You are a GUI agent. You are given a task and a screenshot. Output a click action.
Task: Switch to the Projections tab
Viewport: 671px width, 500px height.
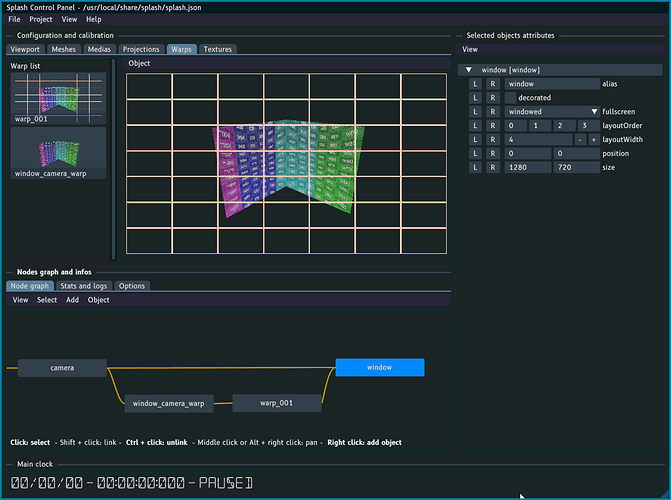point(141,49)
